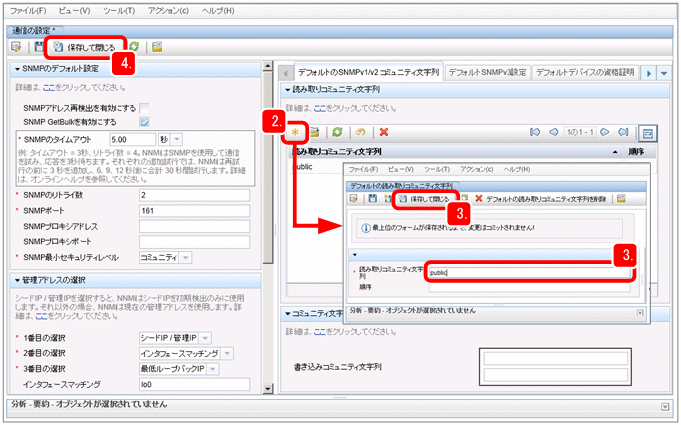Open the ファイル(F) menu in main window
The height and width of the screenshot is (425, 681).
point(28,10)
